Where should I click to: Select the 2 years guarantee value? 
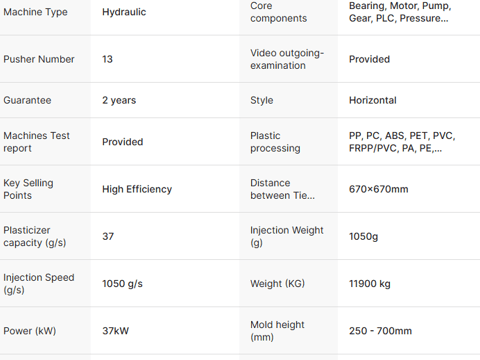(119, 100)
